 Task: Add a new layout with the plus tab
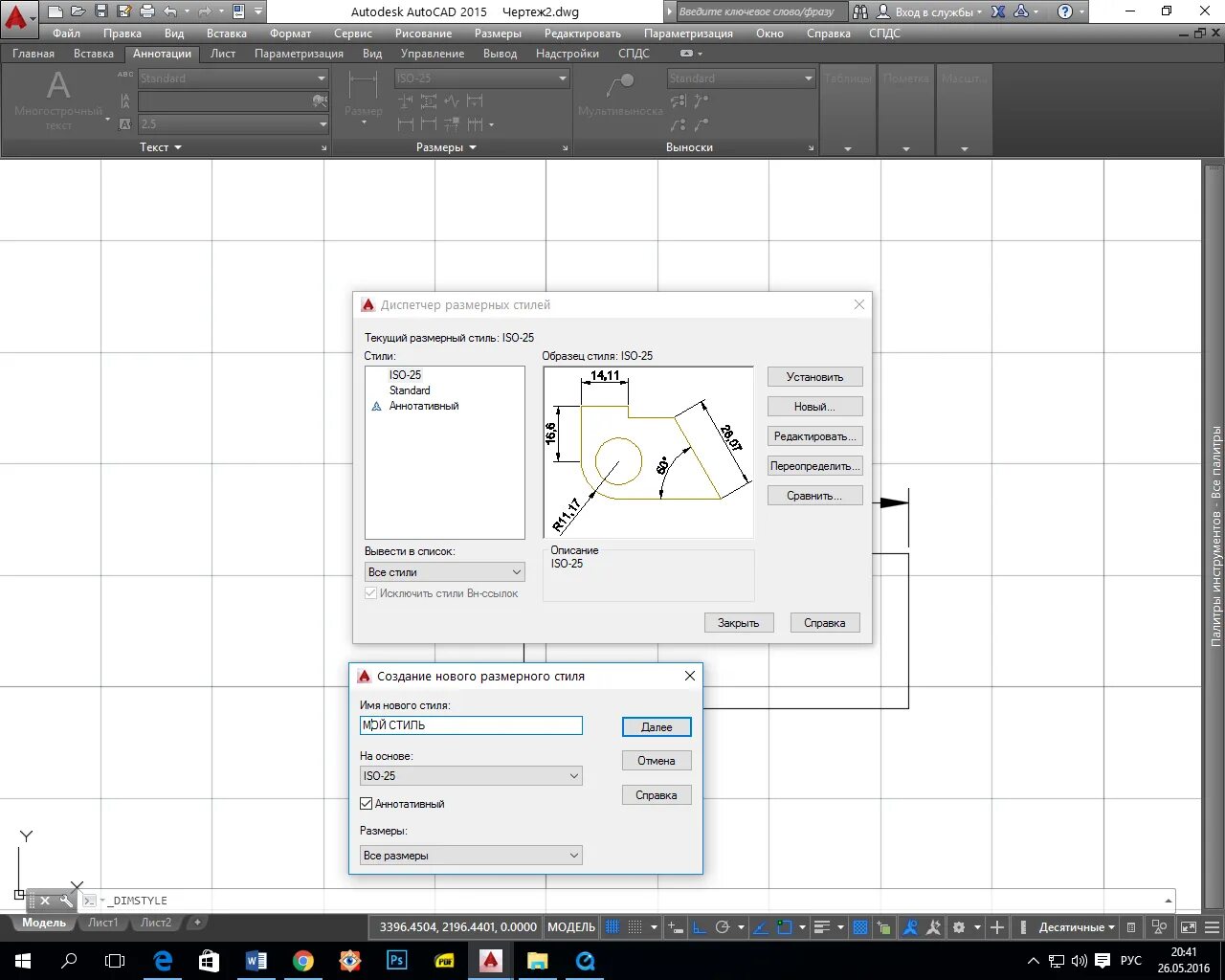(197, 923)
